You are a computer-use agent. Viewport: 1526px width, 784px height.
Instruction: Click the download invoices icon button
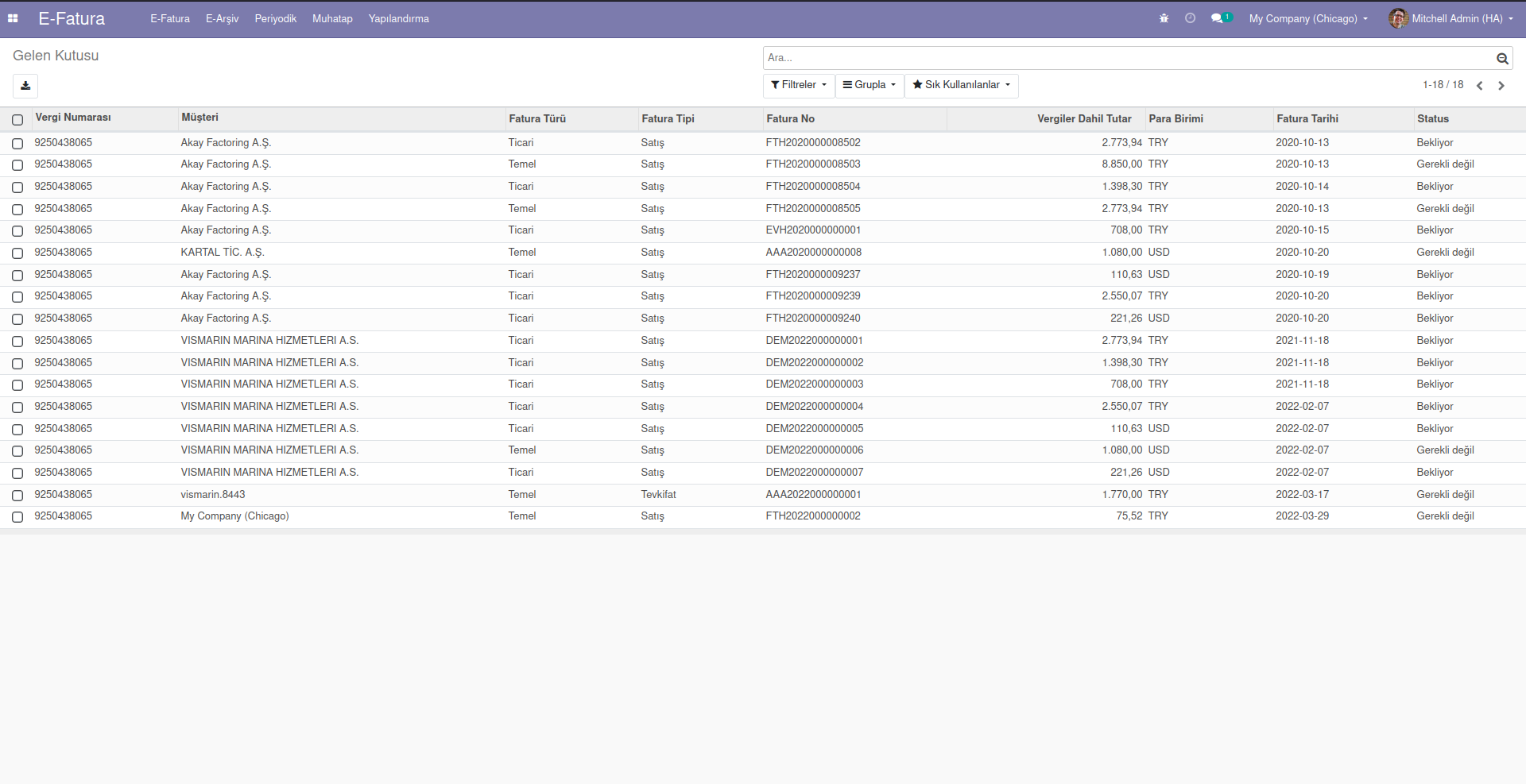point(25,86)
